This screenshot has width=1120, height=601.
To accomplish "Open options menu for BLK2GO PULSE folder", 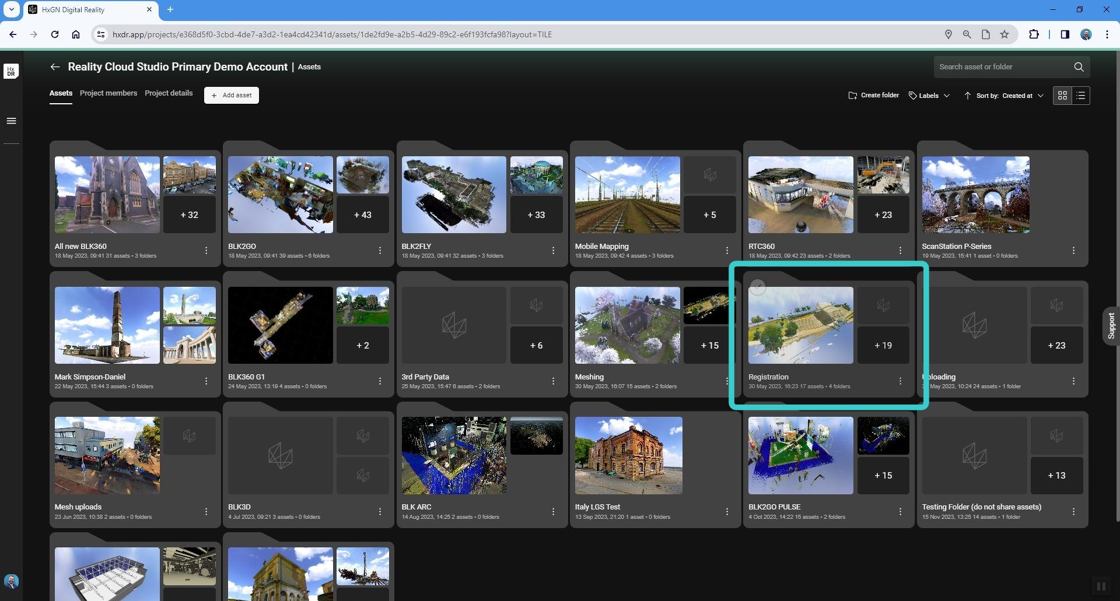I will click(901, 512).
